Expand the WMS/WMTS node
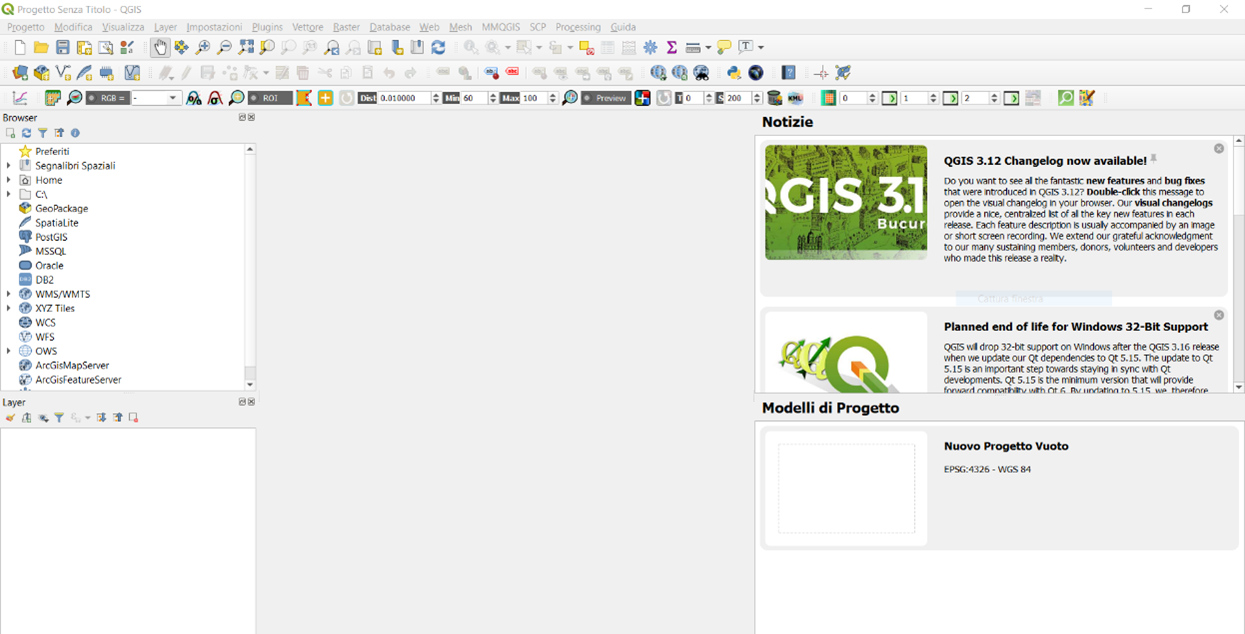This screenshot has height=634, width=1245. click(9, 294)
